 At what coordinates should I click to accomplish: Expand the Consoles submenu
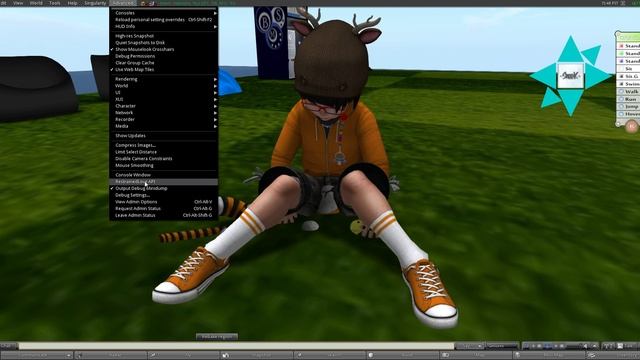(163, 13)
